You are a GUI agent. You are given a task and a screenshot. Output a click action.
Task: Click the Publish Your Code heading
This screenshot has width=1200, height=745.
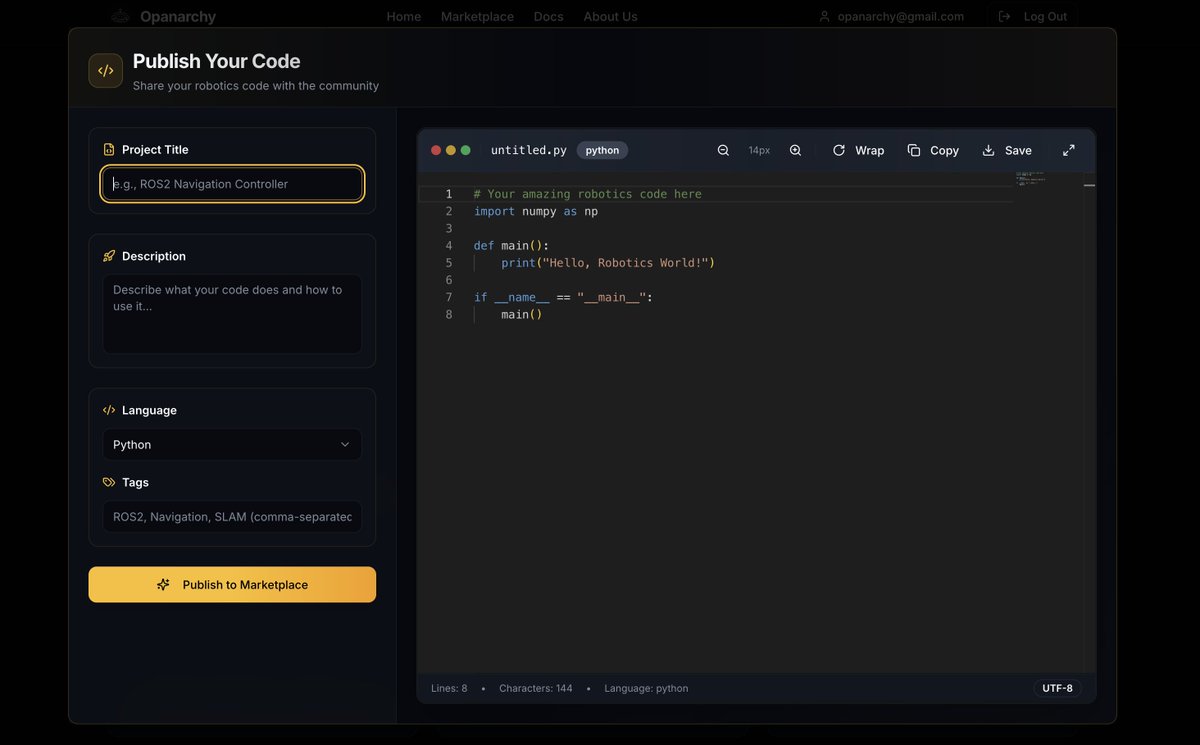(216, 61)
